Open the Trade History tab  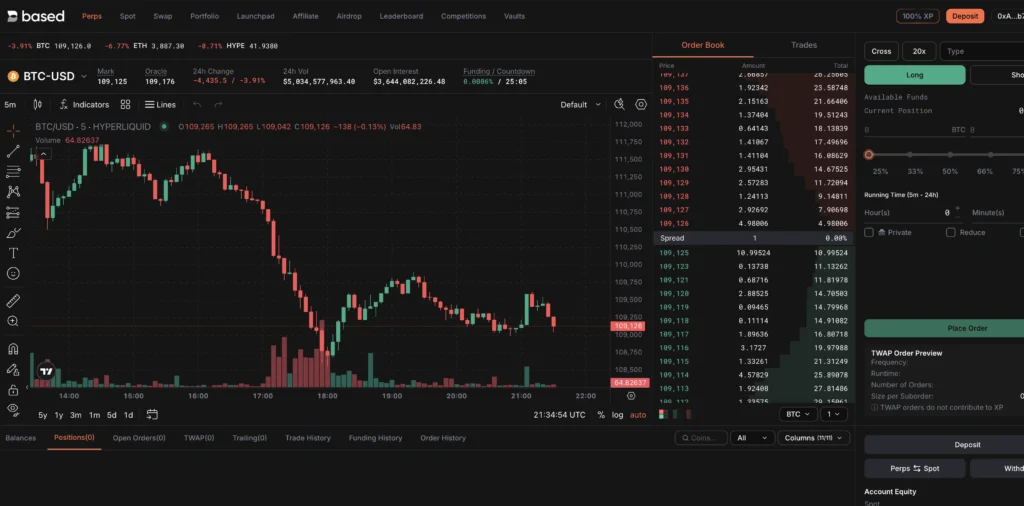click(308, 438)
